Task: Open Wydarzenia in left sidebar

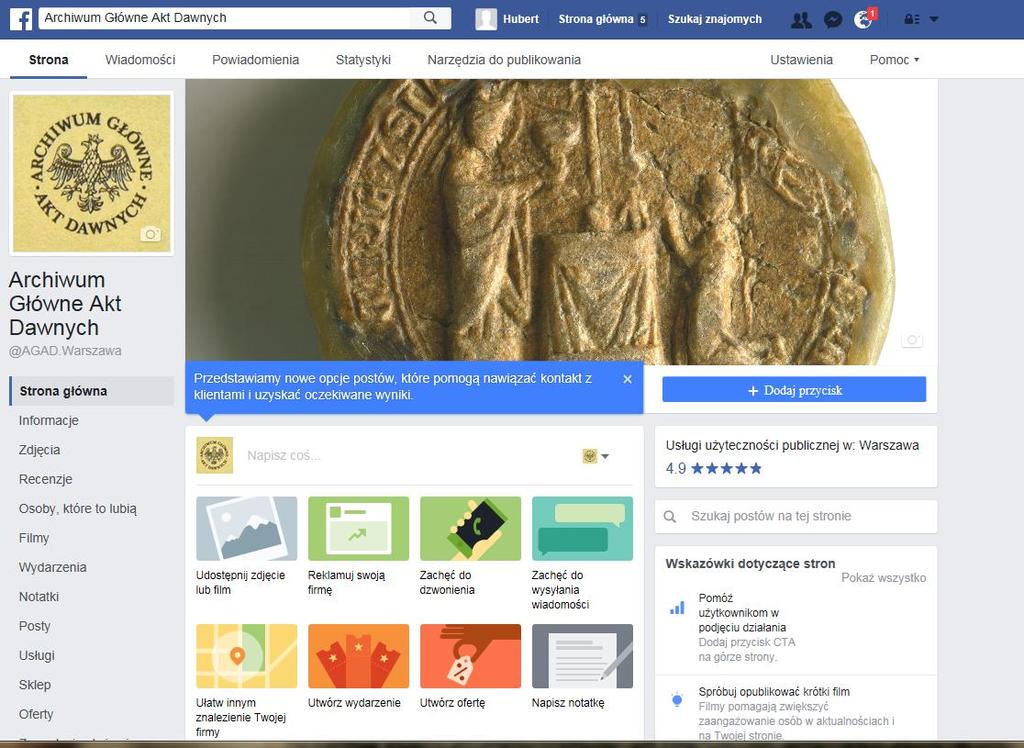Action: tap(52, 567)
